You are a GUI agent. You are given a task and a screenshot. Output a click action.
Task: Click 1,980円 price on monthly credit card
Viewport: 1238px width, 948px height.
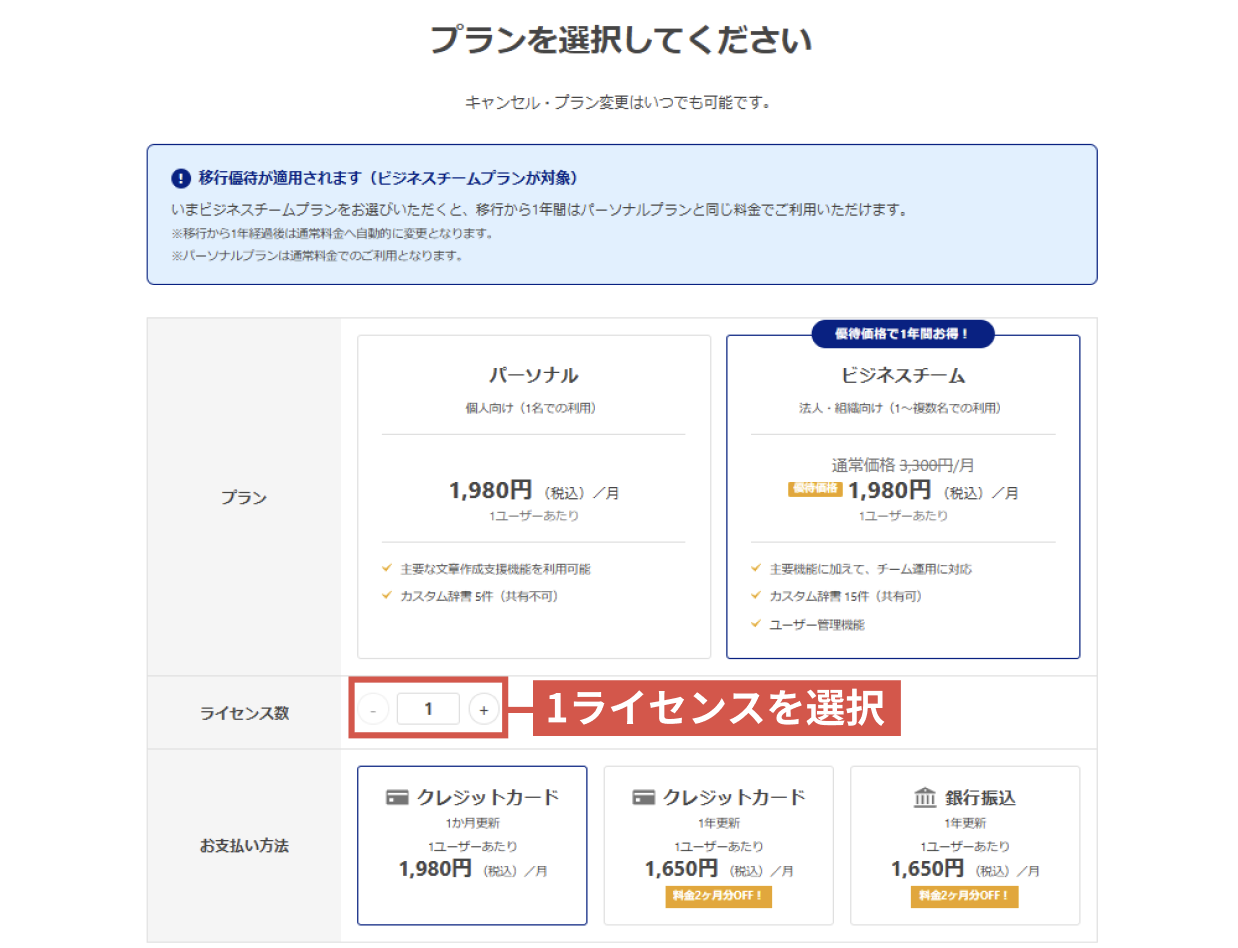435,868
